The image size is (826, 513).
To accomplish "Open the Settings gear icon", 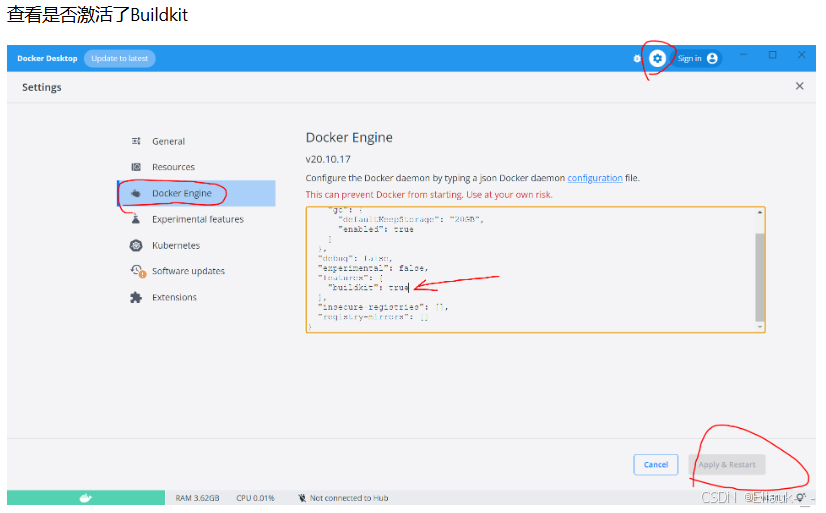I will click(x=657, y=58).
